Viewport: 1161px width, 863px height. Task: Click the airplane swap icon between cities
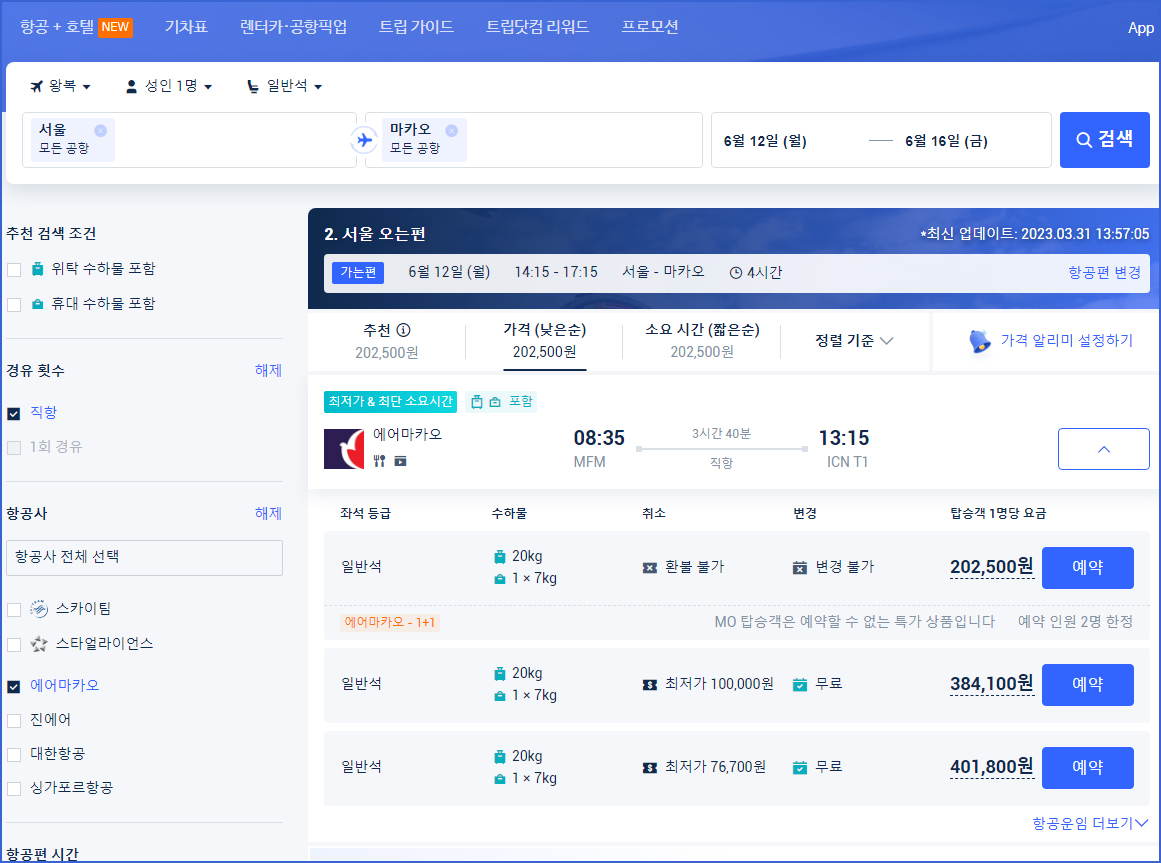pos(364,140)
